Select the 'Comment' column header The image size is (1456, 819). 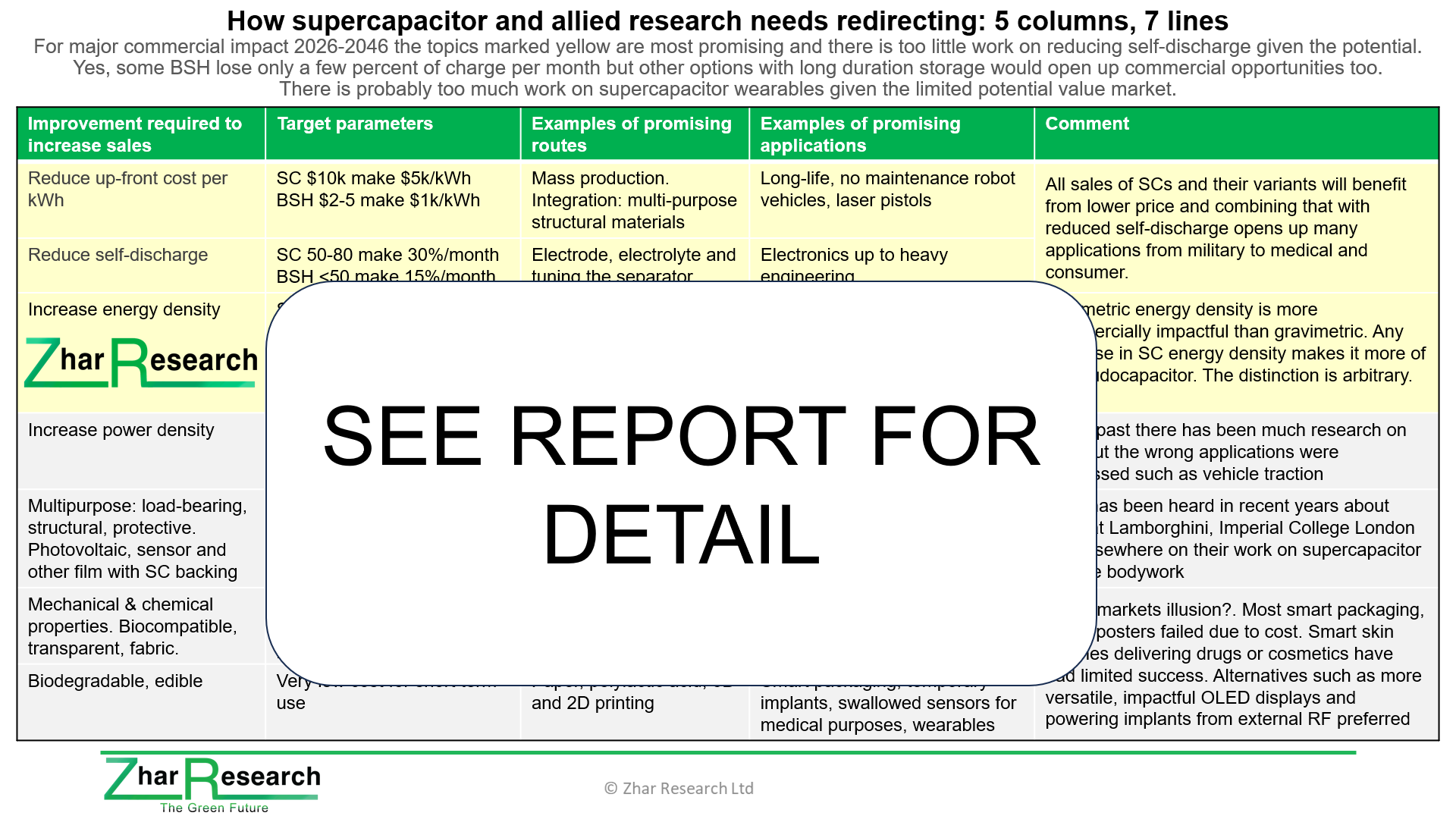click(x=1086, y=124)
